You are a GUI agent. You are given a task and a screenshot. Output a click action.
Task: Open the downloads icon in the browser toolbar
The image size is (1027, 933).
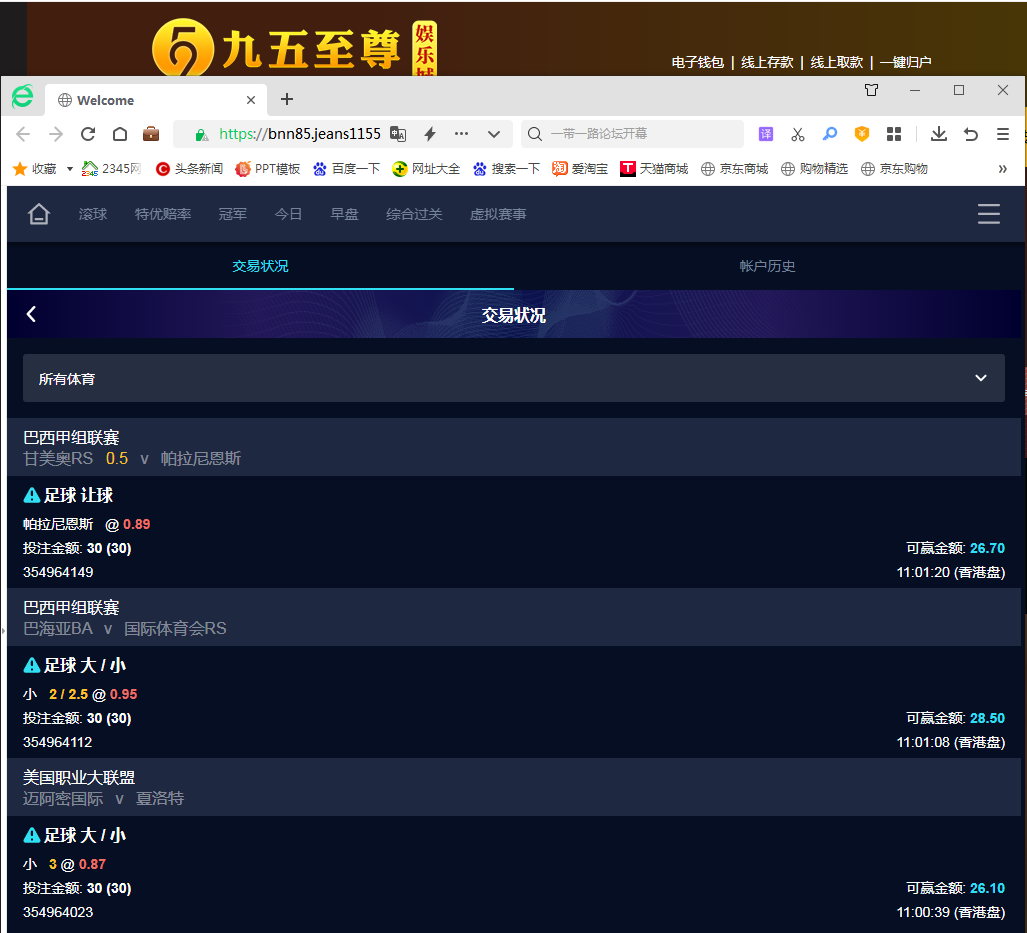click(x=938, y=134)
